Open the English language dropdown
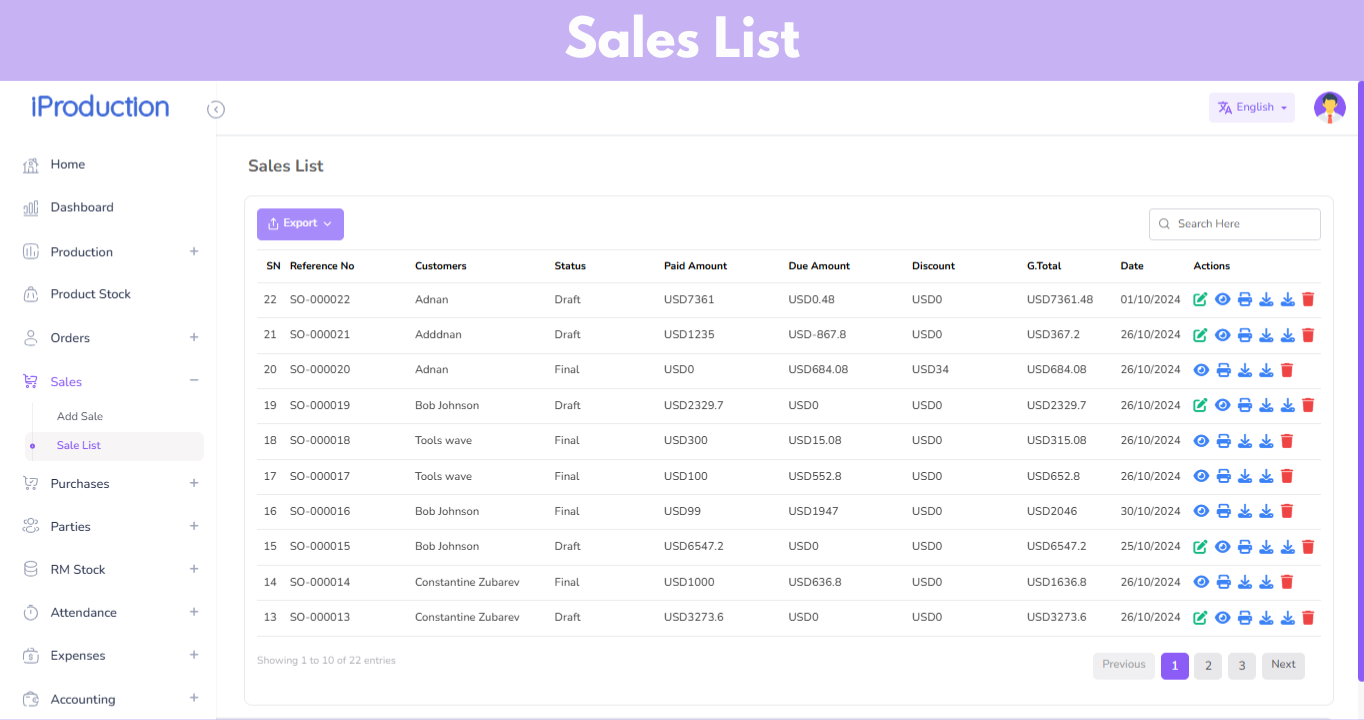Viewport: 1364px width, 720px height. tap(1251, 108)
